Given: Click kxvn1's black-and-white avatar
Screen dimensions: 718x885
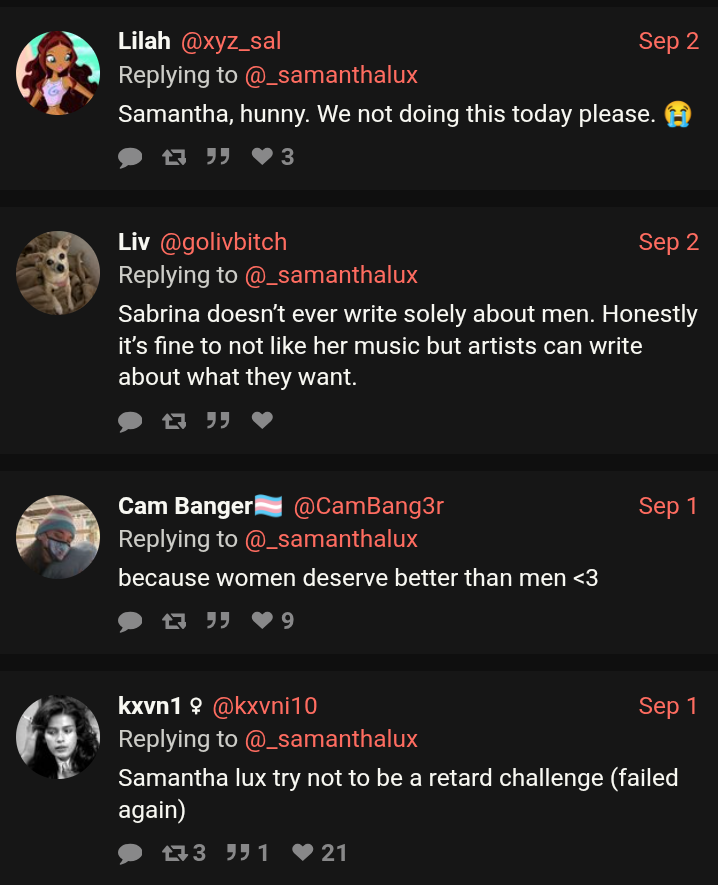Looking at the screenshot, I should point(58,737).
